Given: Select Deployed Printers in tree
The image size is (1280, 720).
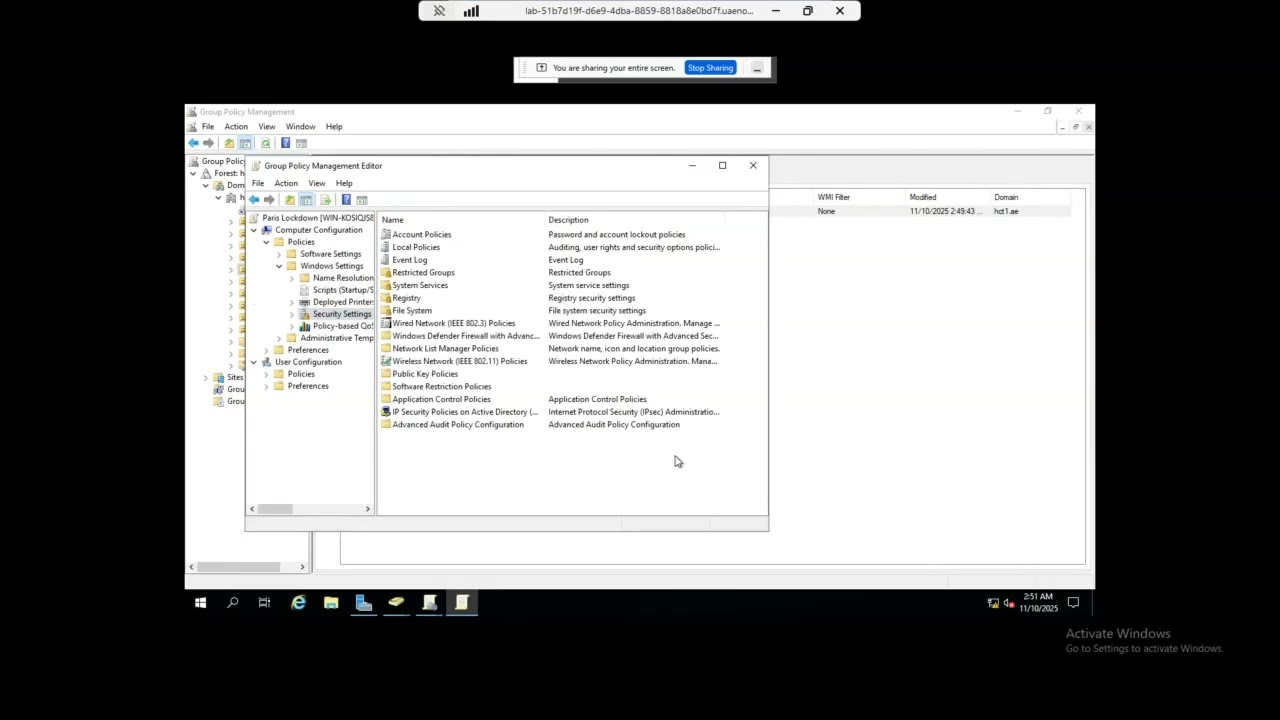Looking at the screenshot, I should click(343, 302).
